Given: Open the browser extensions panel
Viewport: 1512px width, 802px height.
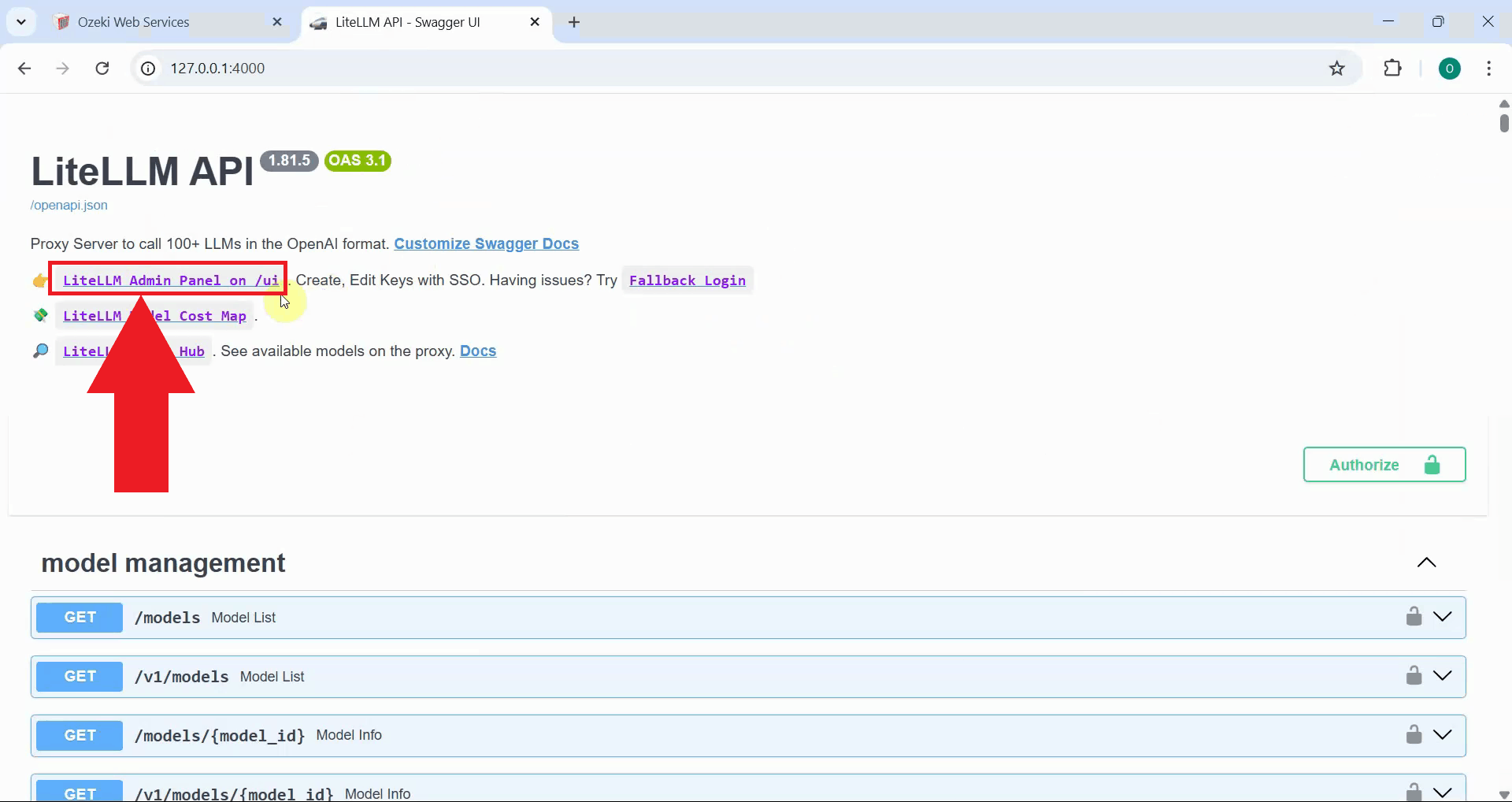Looking at the screenshot, I should click(1393, 69).
